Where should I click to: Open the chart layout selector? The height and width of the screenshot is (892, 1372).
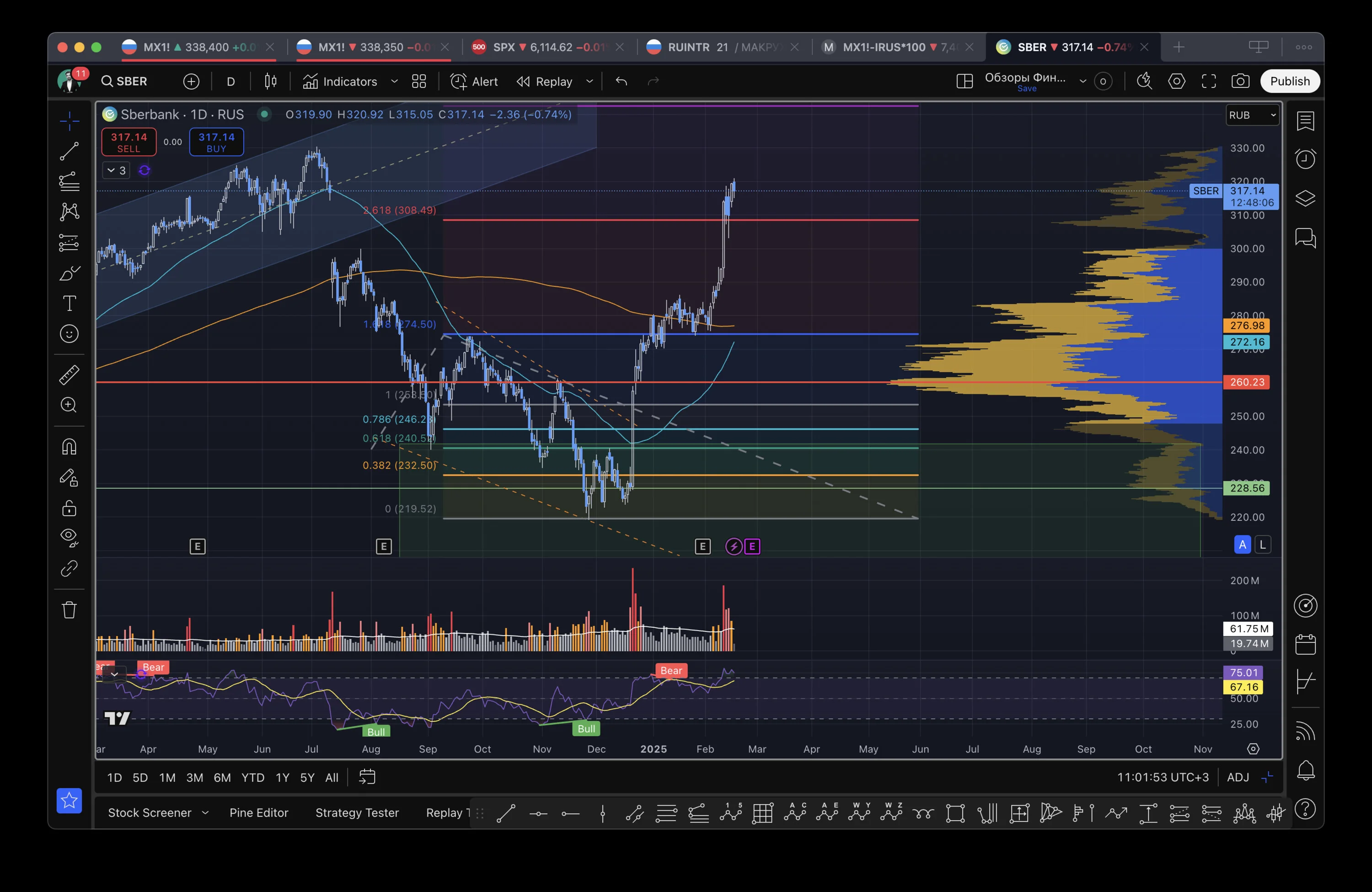[x=965, y=81]
